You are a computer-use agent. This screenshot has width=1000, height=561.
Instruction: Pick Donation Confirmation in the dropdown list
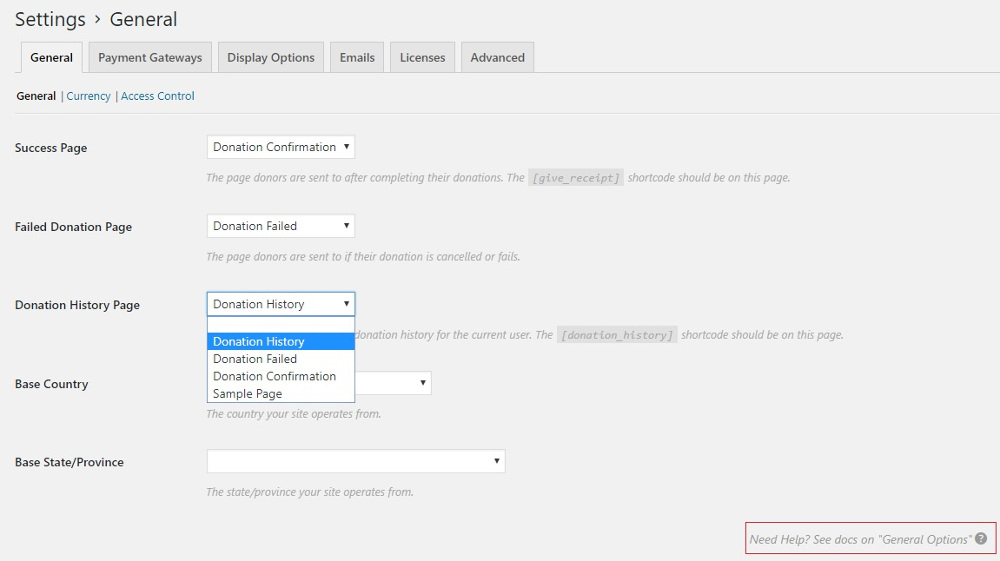coord(280,376)
